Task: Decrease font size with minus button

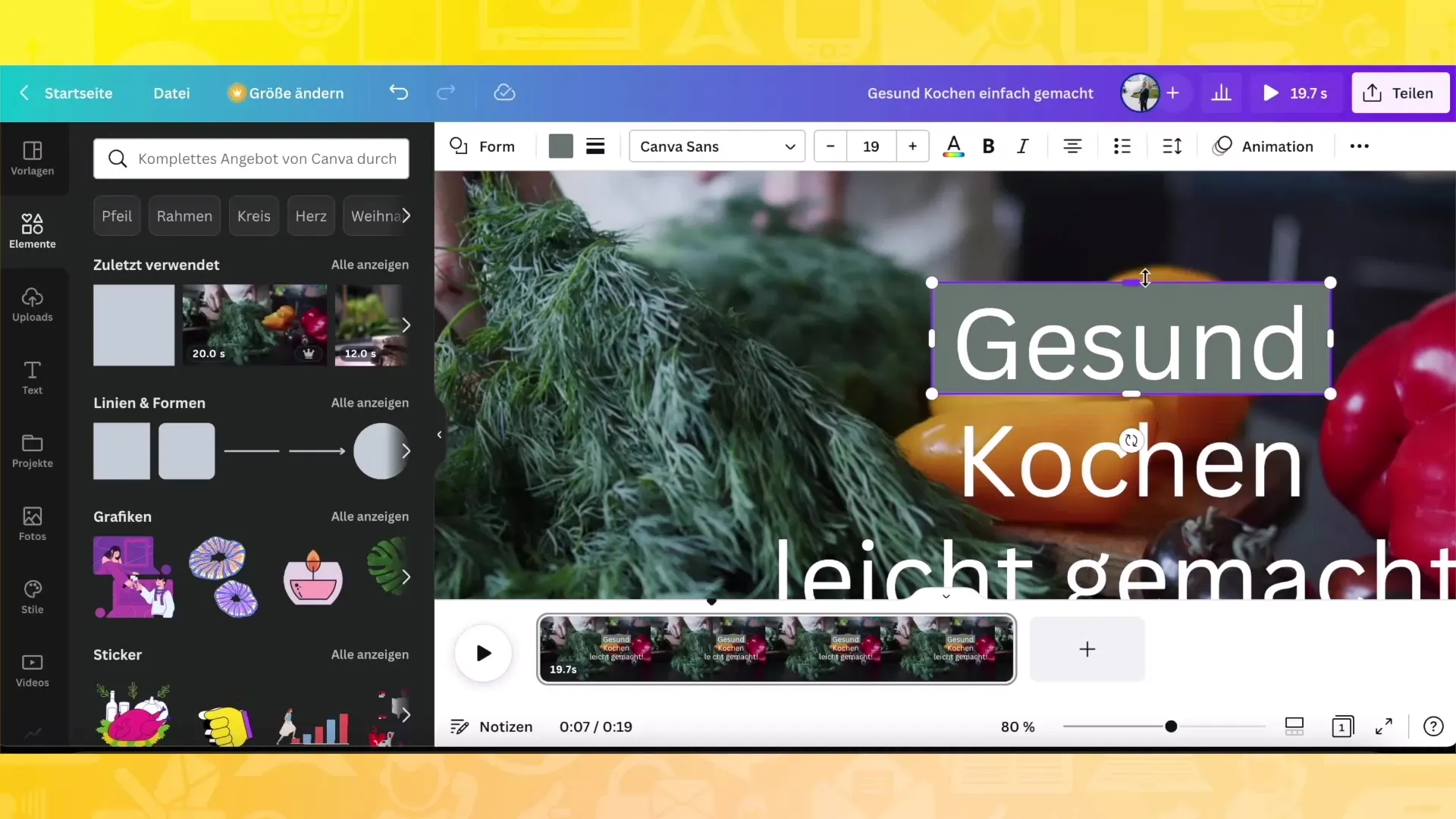Action: (830, 146)
